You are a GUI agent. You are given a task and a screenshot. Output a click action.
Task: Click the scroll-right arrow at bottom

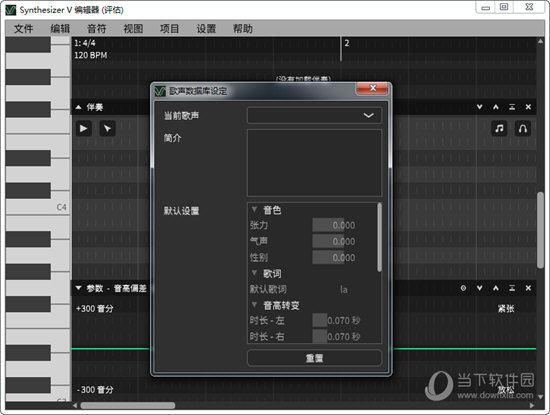click(x=532, y=406)
